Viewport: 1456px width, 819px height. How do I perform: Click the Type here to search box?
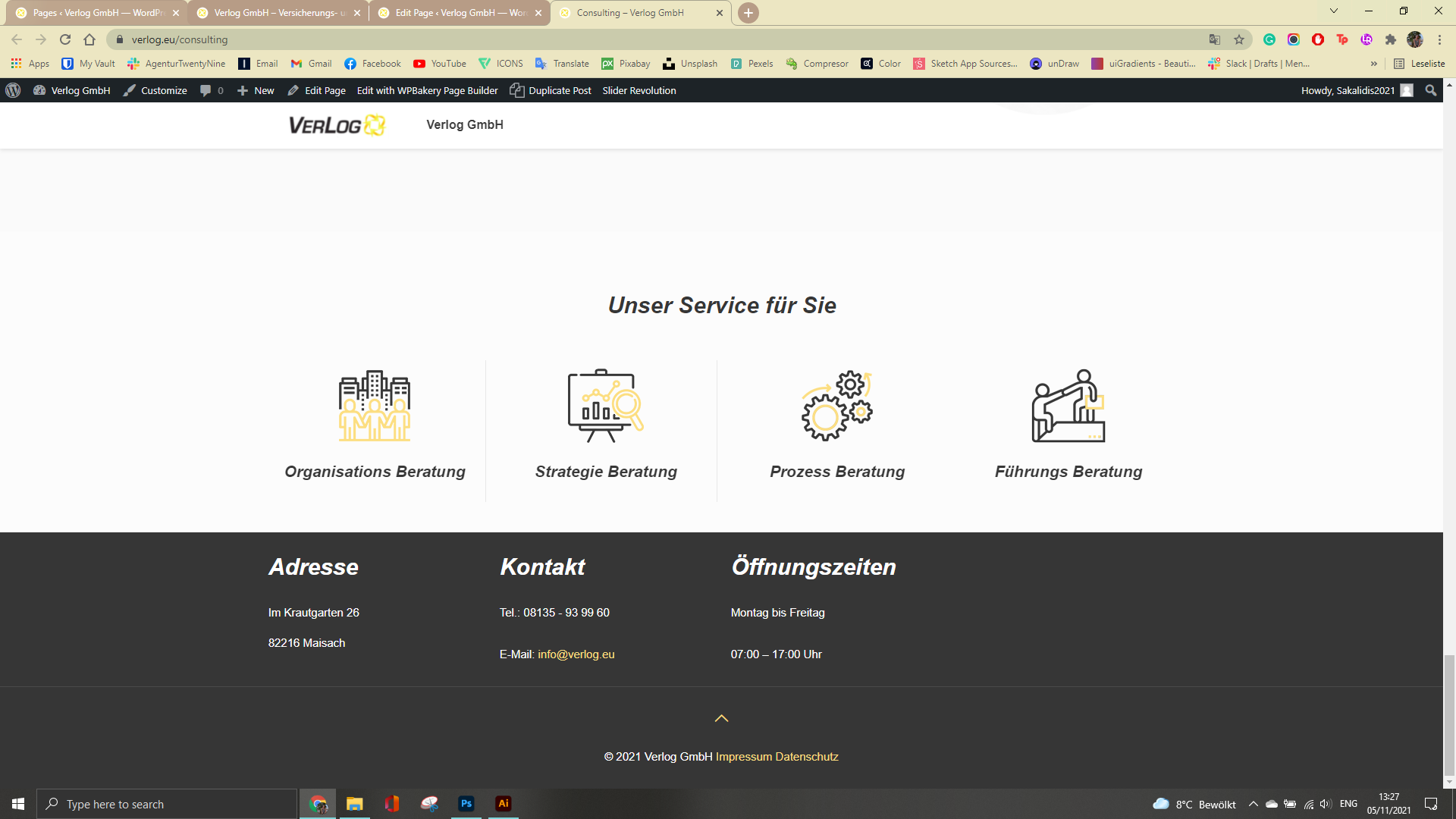pos(167,804)
